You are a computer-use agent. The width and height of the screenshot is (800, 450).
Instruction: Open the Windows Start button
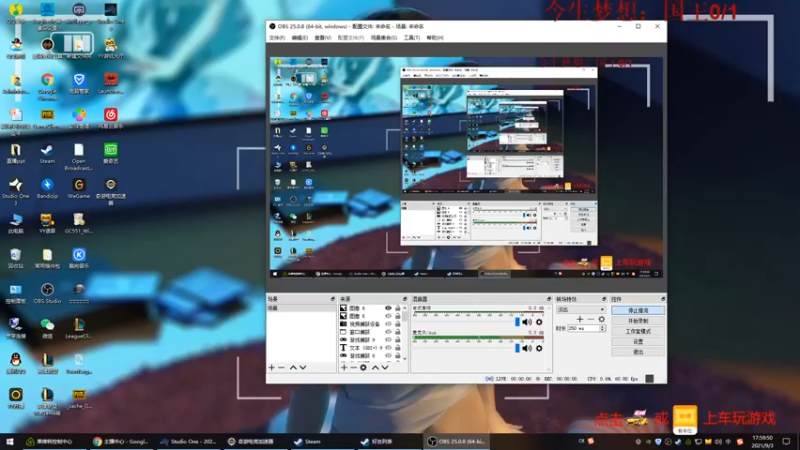tap(10, 441)
